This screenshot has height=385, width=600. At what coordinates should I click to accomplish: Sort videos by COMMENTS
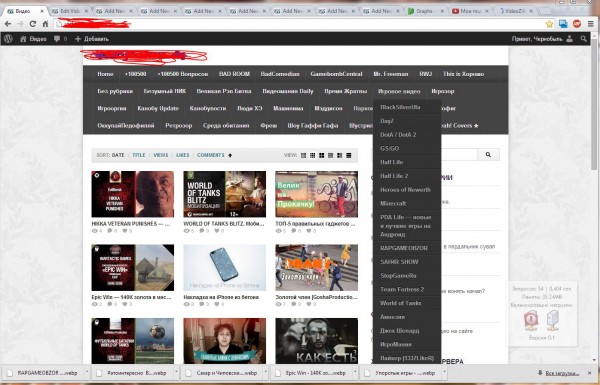point(210,155)
